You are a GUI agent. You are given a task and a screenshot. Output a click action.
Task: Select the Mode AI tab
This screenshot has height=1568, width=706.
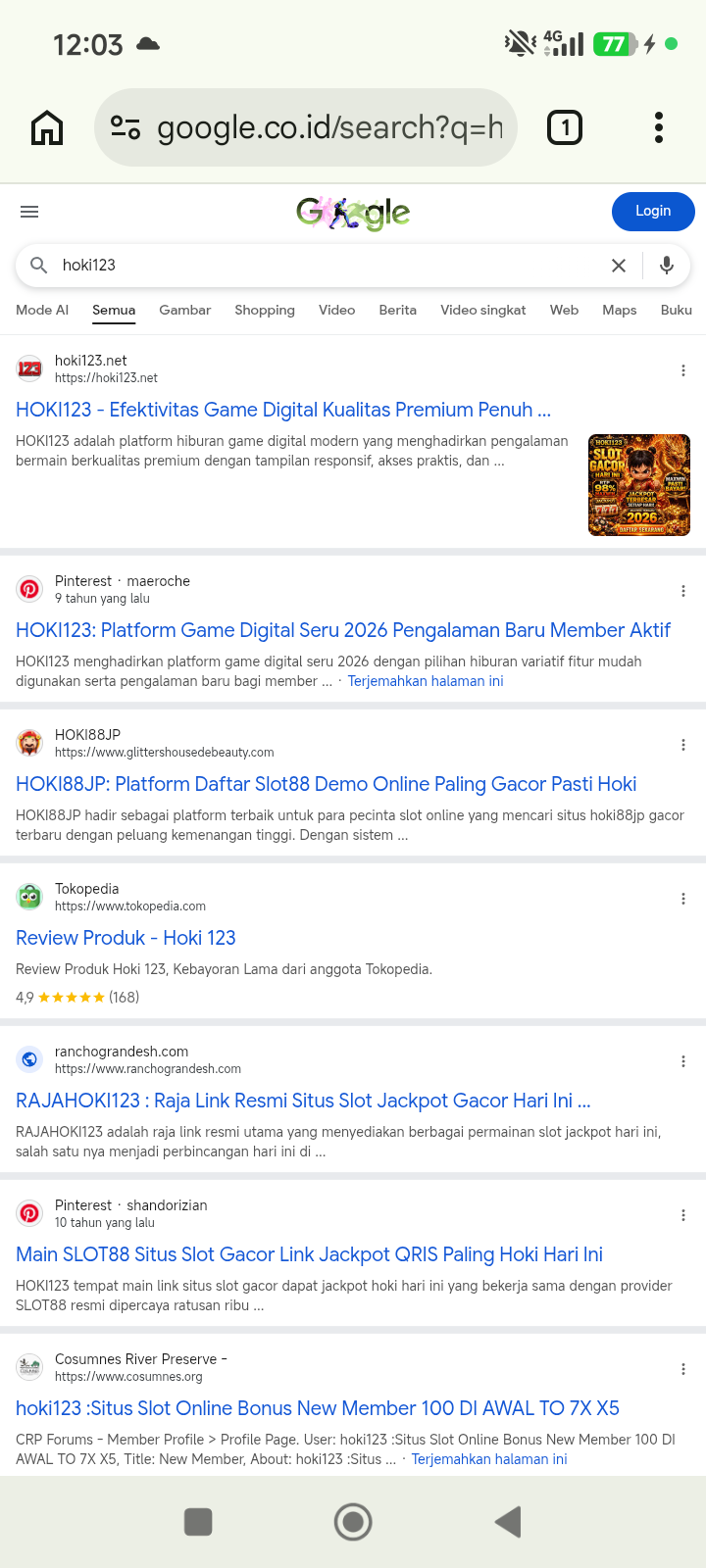(x=42, y=310)
